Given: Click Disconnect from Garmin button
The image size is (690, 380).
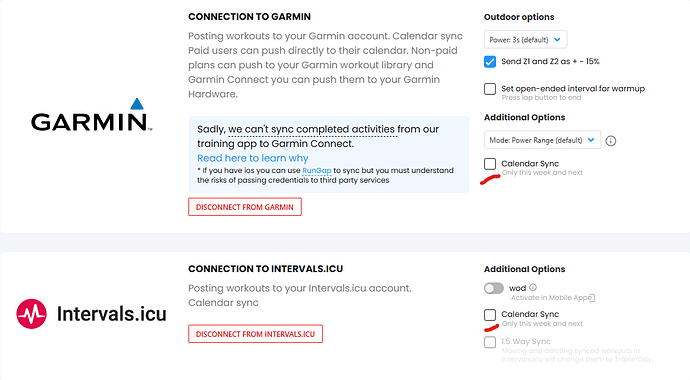Looking at the screenshot, I should point(245,207).
